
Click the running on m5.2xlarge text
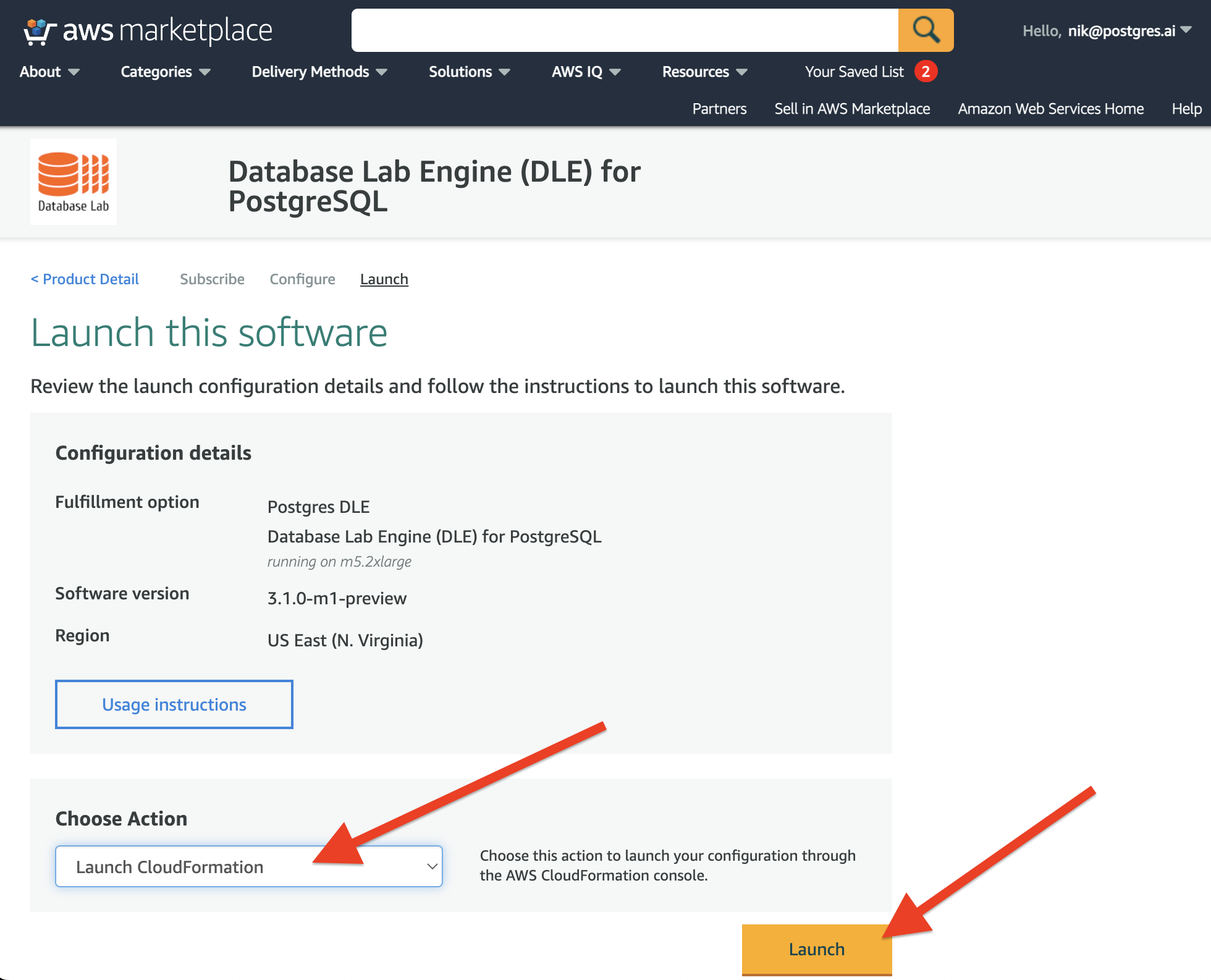coord(339,562)
